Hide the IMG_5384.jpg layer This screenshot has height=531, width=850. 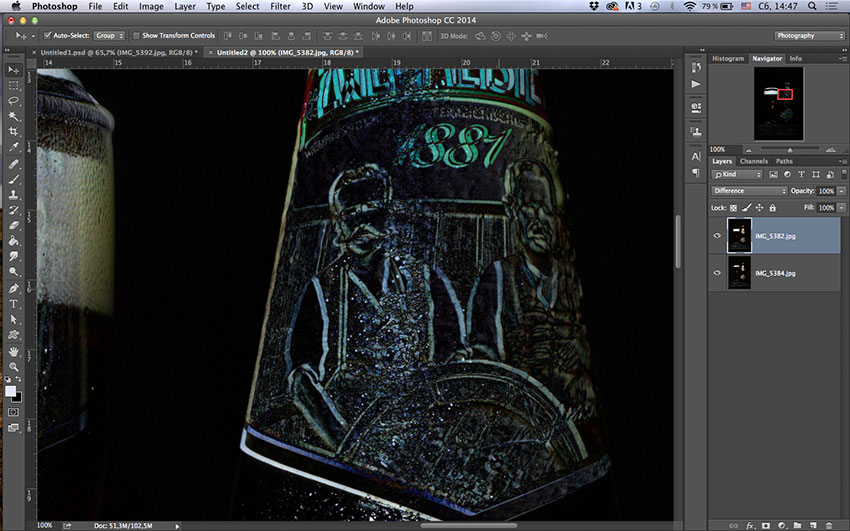pos(717,273)
